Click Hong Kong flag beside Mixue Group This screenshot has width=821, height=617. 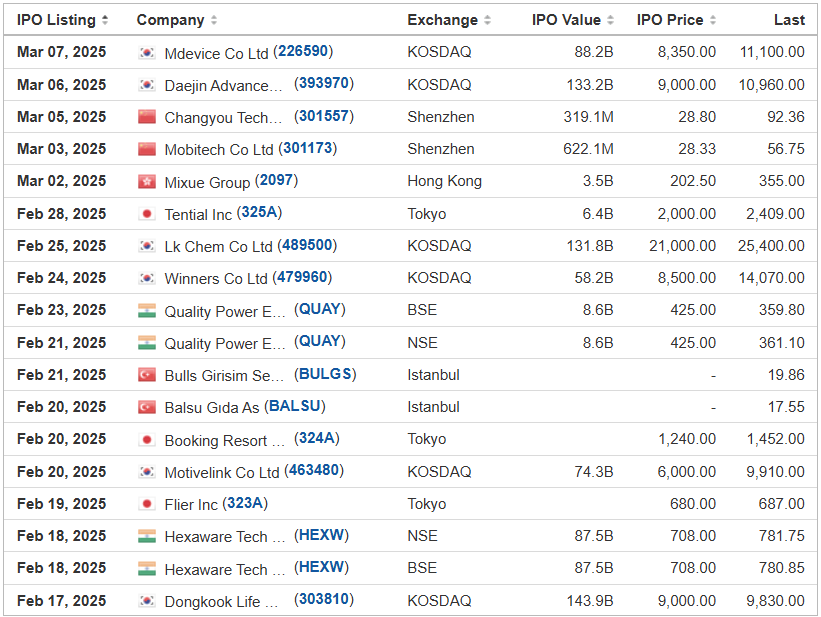(147, 181)
